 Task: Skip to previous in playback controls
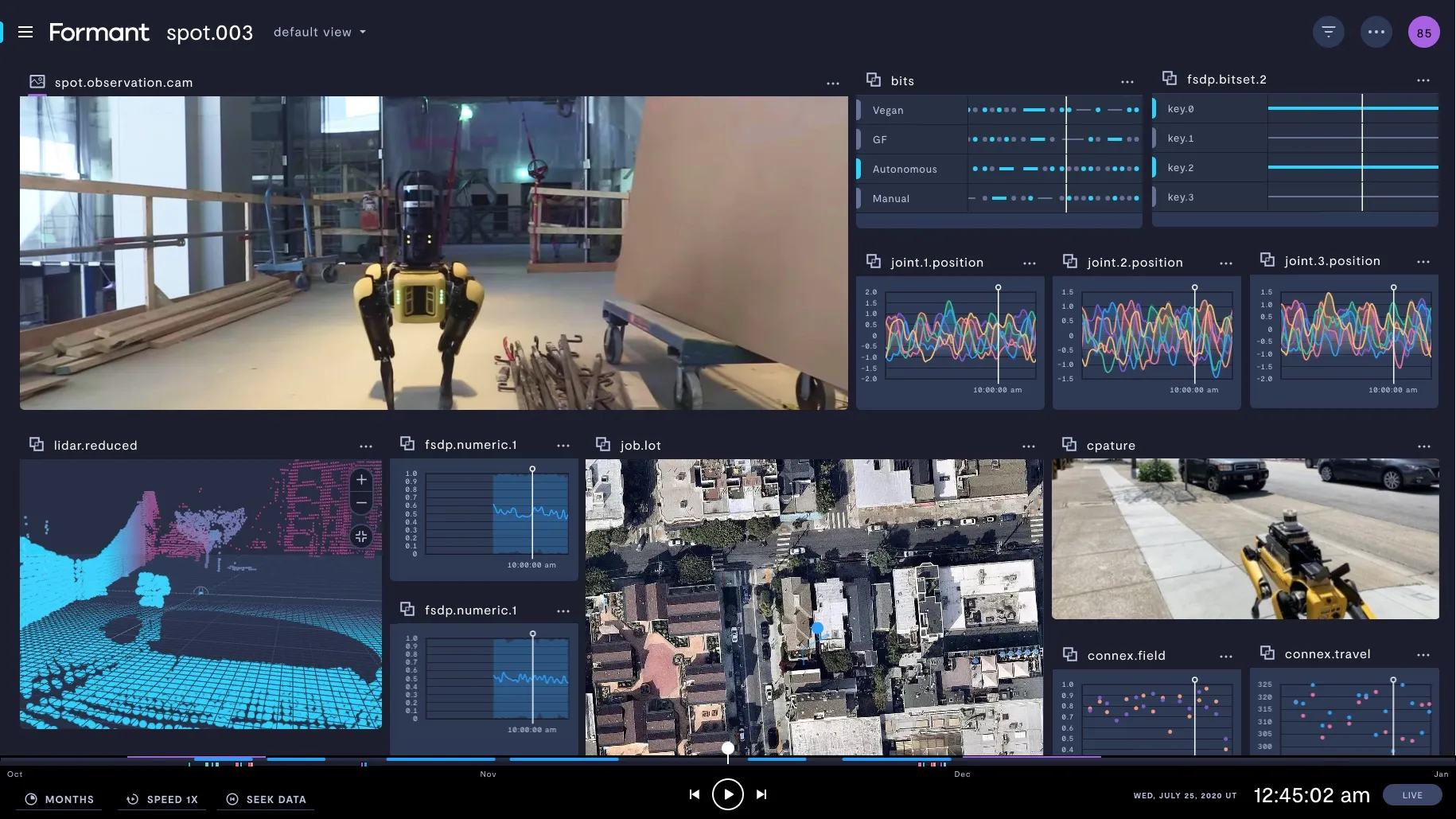click(x=694, y=794)
